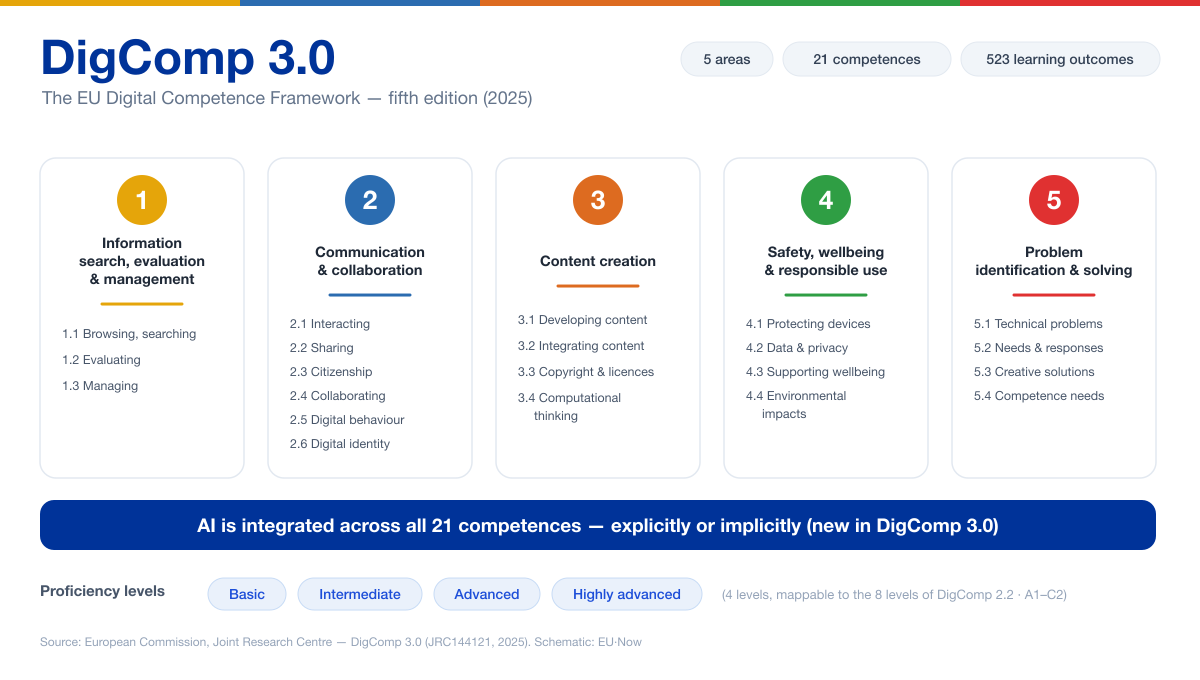Select '2.2 Sharing' item
This screenshot has width=1200, height=680.
[x=322, y=348]
